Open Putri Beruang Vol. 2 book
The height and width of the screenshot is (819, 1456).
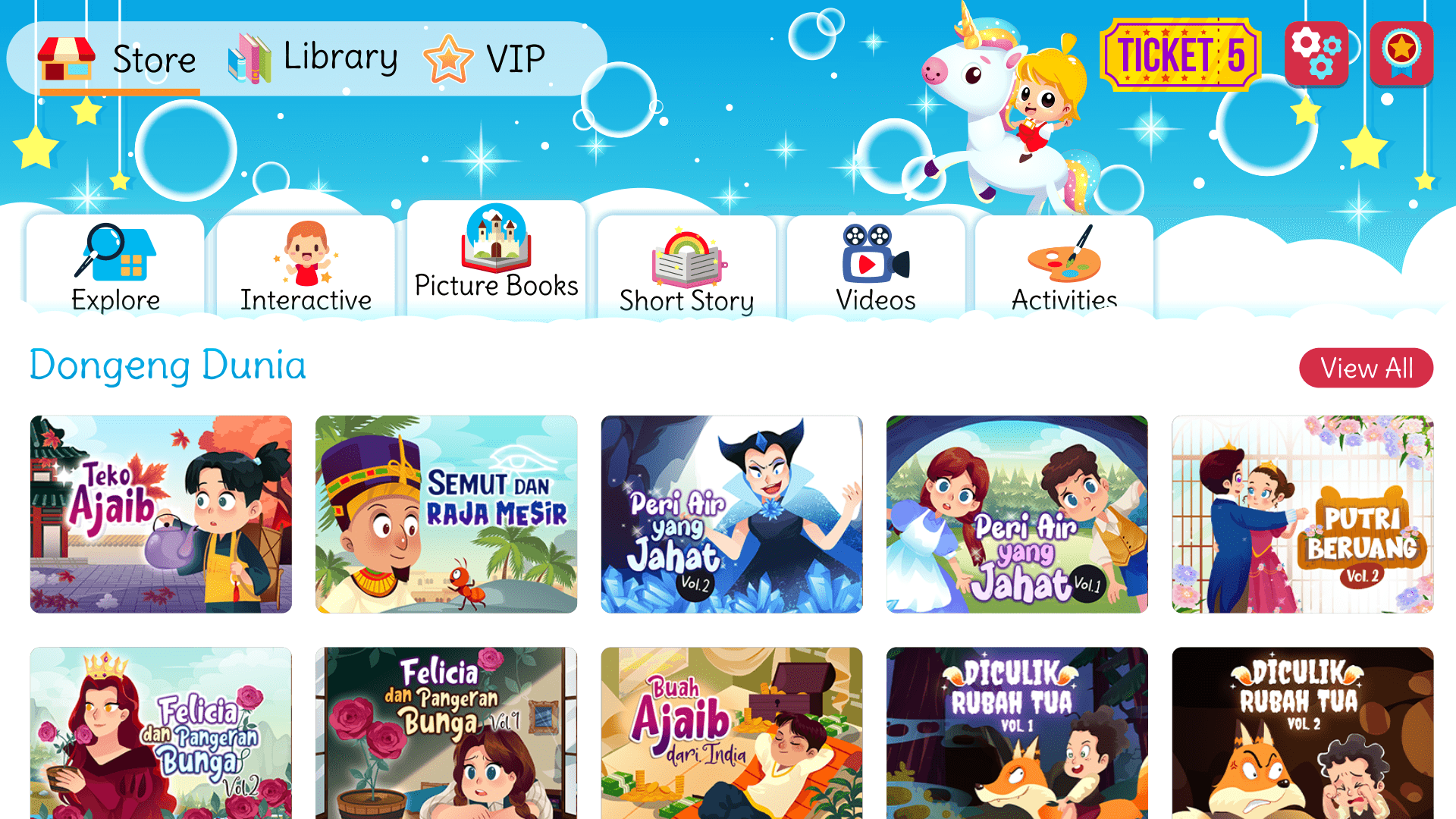[1302, 514]
